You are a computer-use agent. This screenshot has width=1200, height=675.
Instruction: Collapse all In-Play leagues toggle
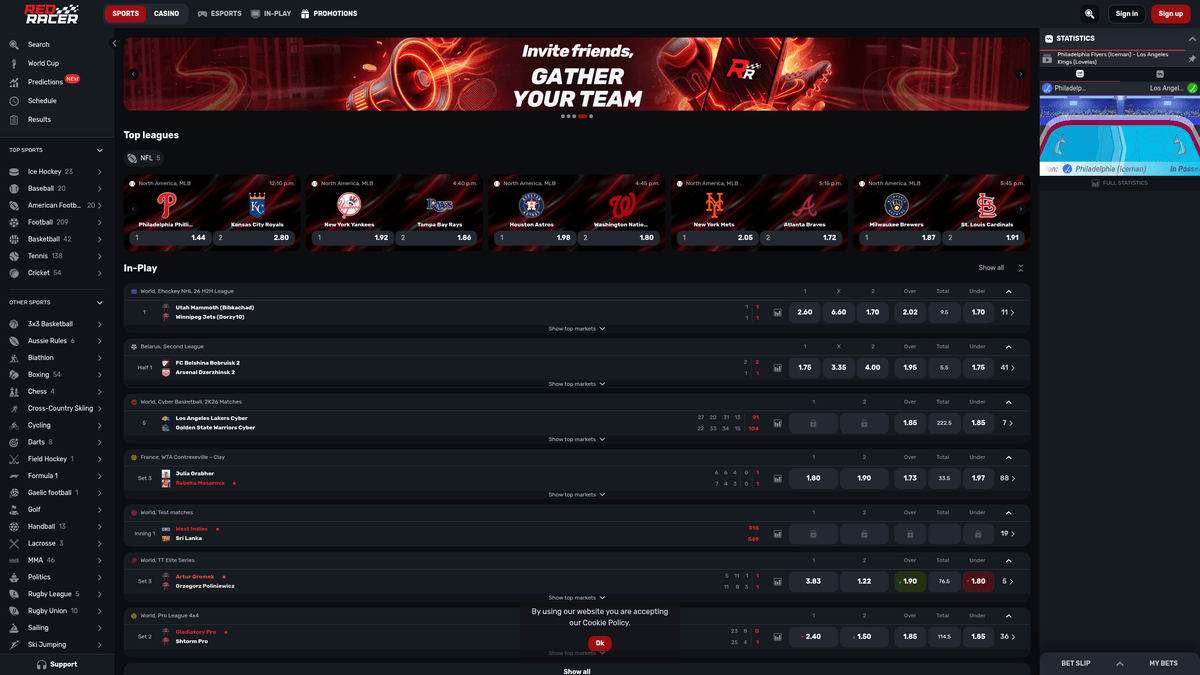pyautogui.click(x=1020, y=268)
